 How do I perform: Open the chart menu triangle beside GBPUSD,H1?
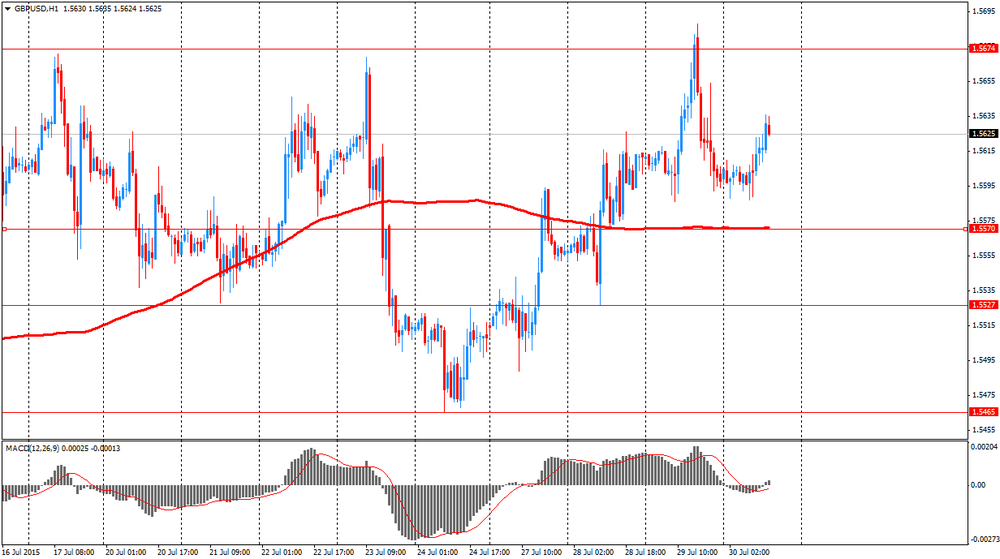coord(7,9)
